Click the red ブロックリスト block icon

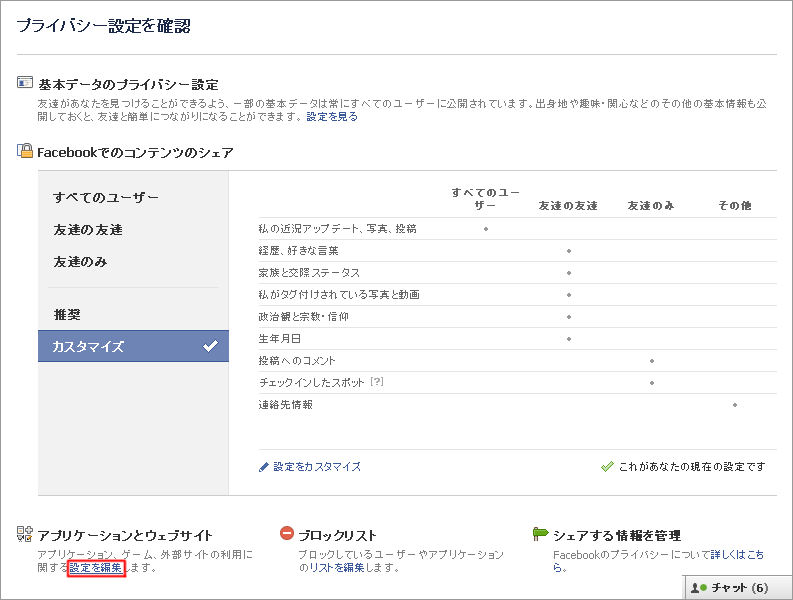(287, 533)
